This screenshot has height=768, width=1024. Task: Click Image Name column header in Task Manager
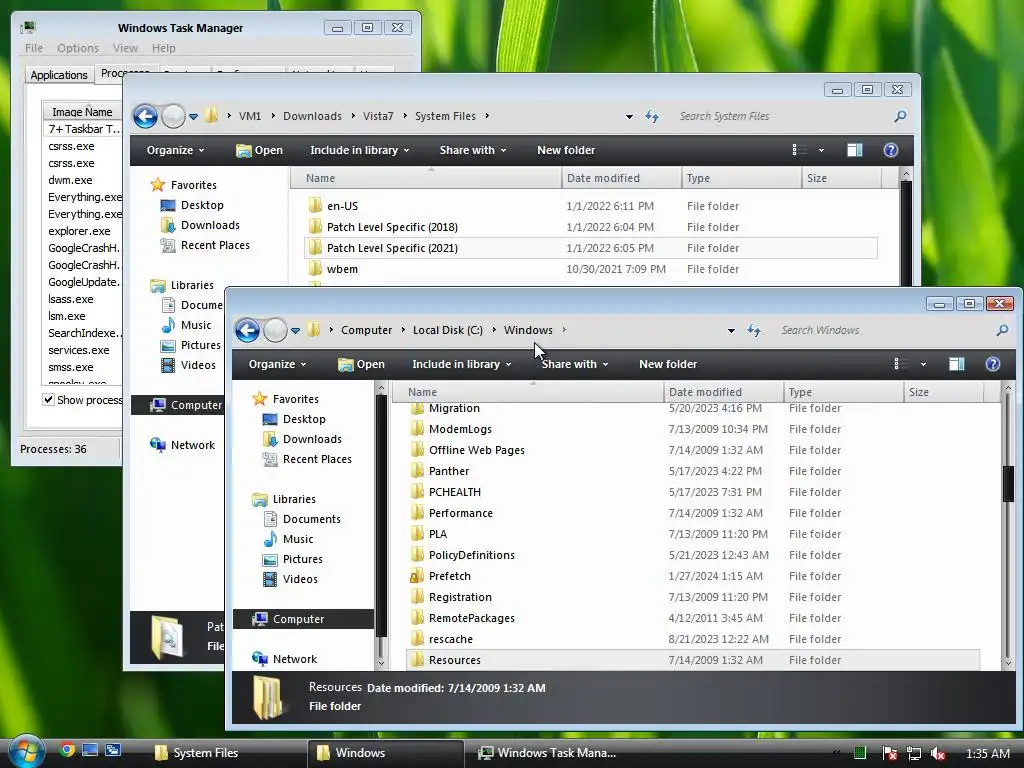coord(82,112)
